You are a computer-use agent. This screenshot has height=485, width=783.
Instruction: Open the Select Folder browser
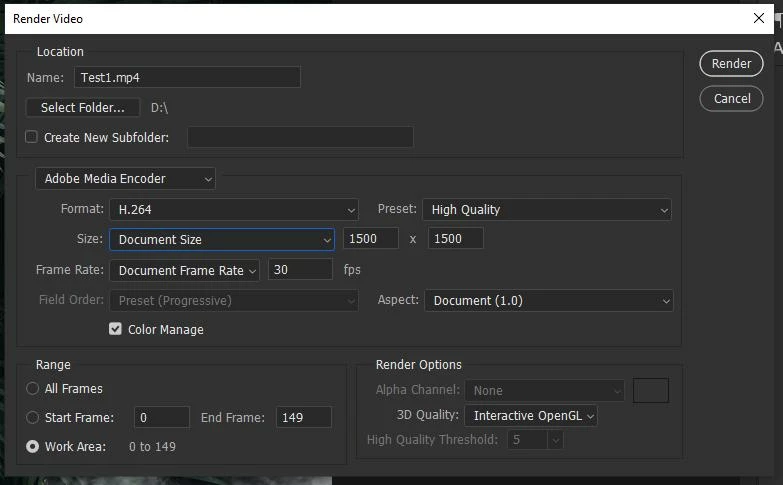(x=83, y=107)
